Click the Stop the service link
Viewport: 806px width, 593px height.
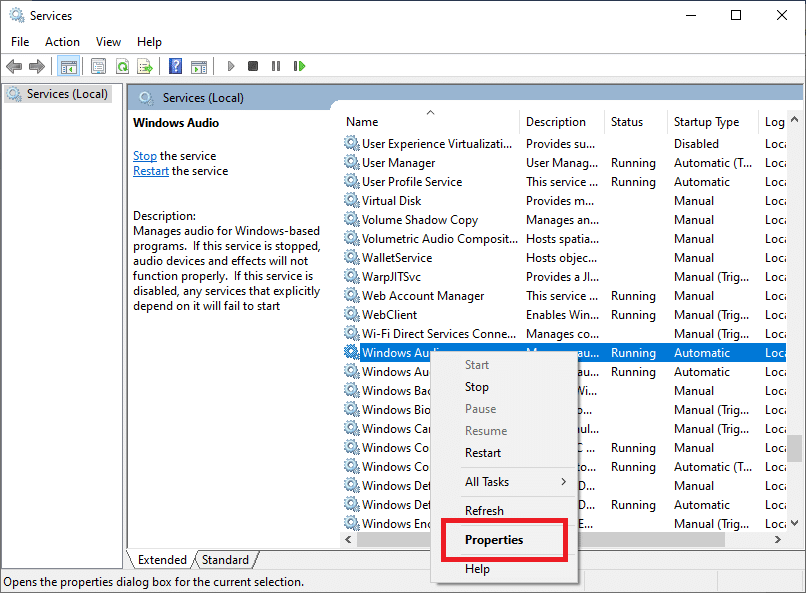pyautogui.click(x=144, y=155)
